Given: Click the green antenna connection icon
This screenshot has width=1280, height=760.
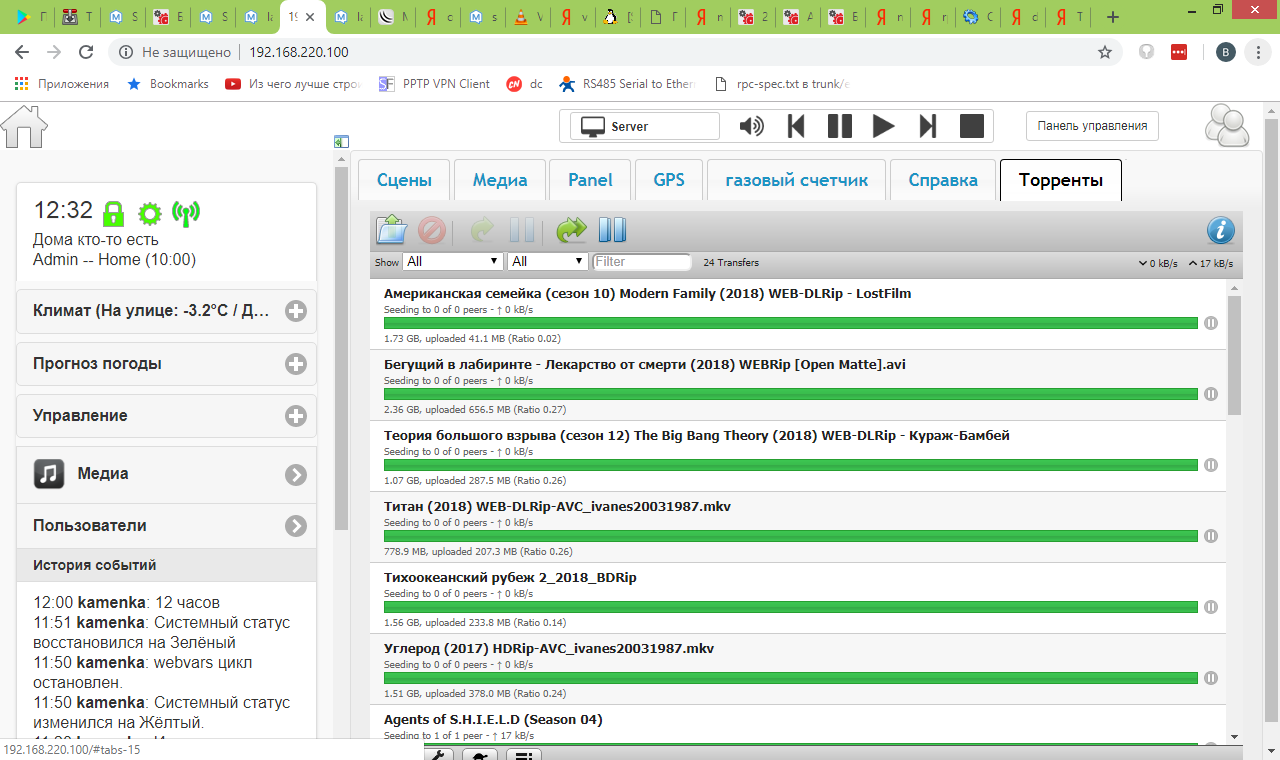Looking at the screenshot, I should click(186, 212).
